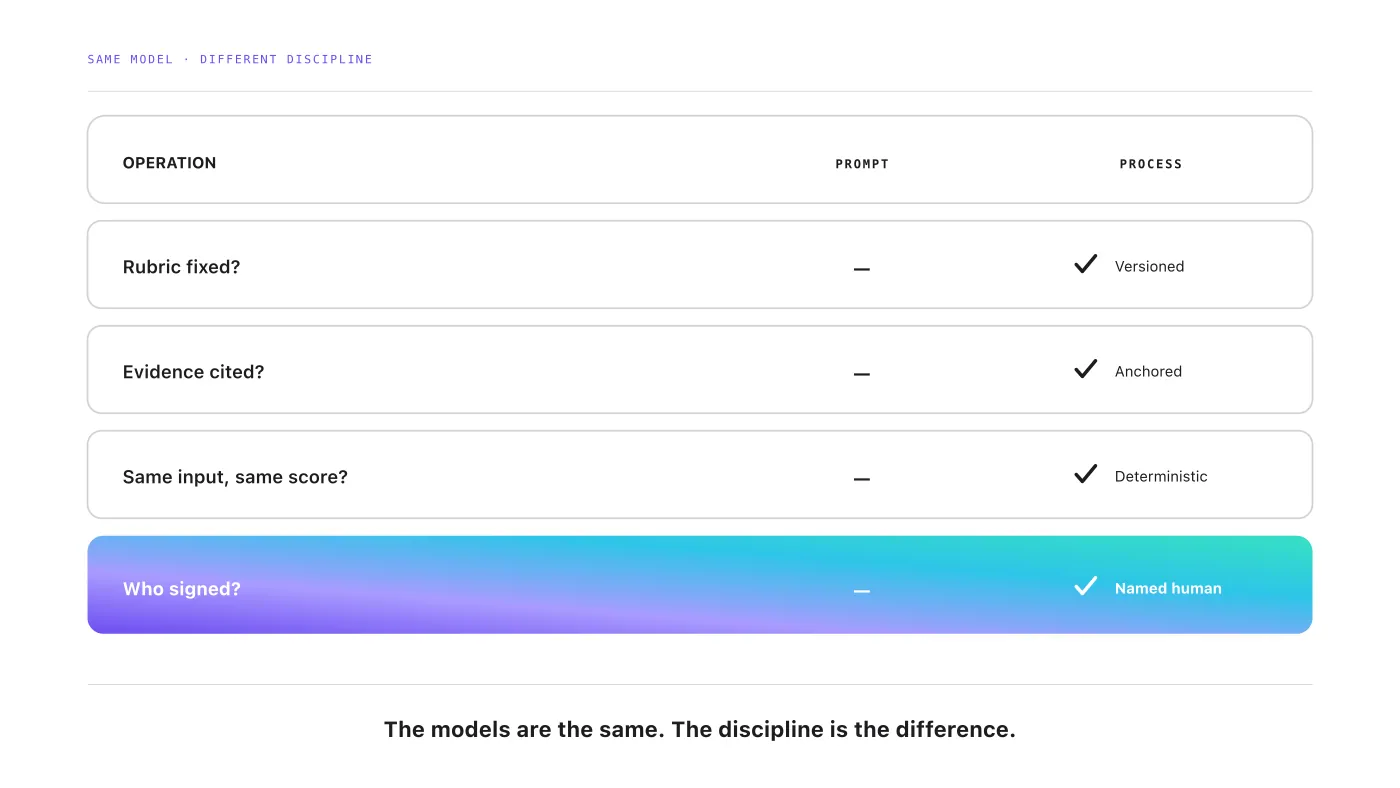The image size is (1400, 788).
Task: Click the 'Rubric fixed?' row label
Action: click(x=181, y=267)
